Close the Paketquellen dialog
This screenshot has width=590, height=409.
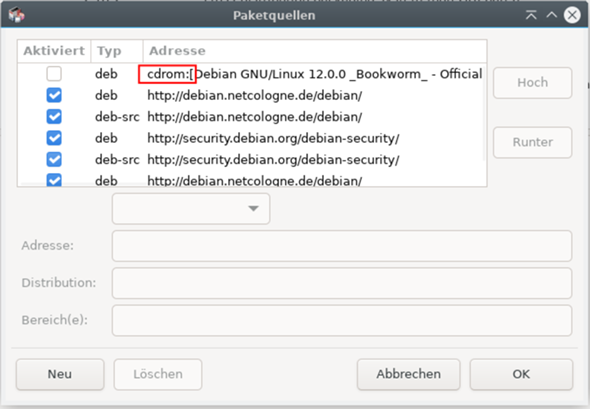pos(572,15)
